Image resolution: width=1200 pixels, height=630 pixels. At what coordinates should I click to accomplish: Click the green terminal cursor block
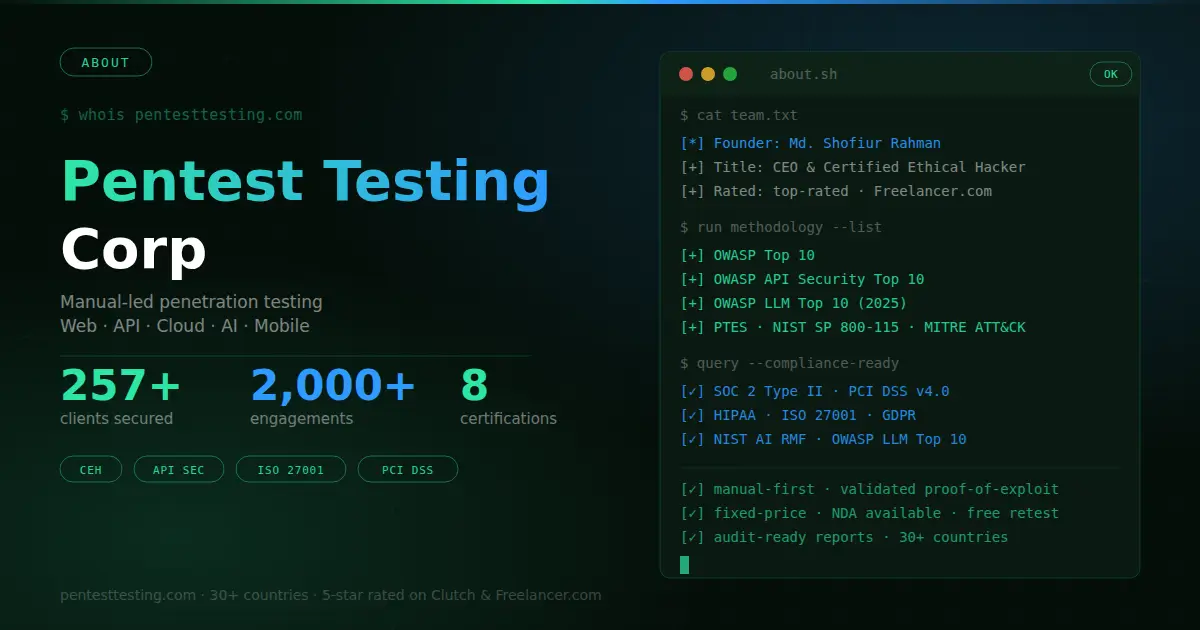685,565
